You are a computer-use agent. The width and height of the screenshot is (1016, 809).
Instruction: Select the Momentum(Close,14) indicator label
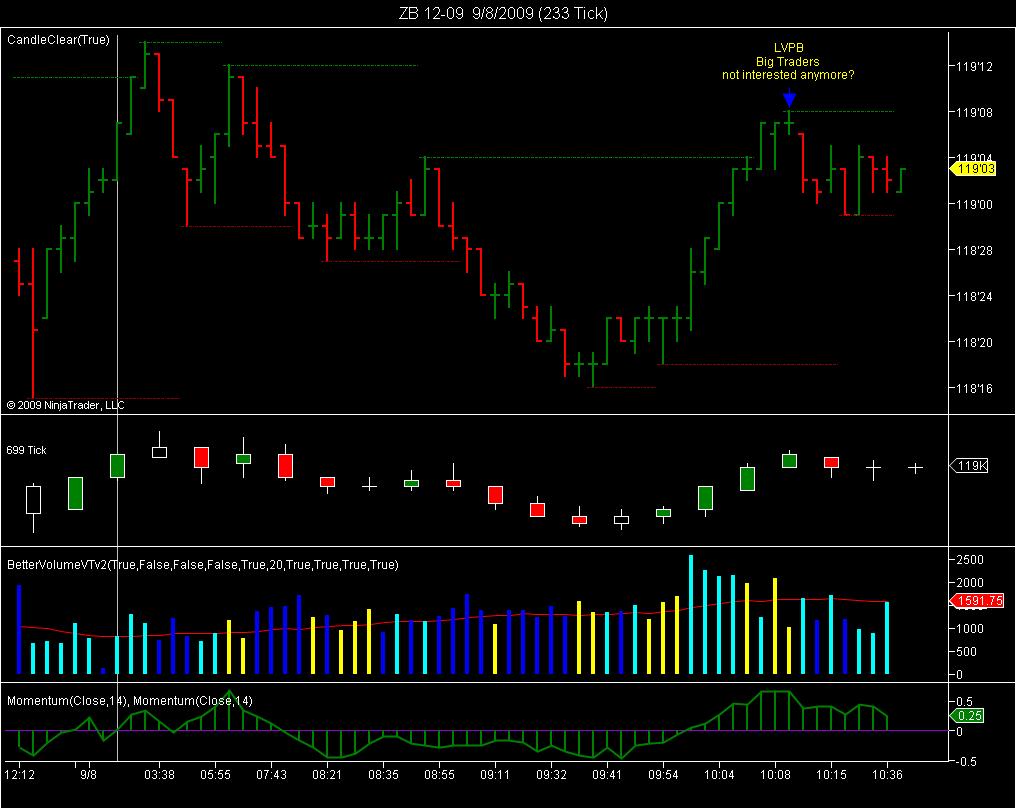click(130, 701)
